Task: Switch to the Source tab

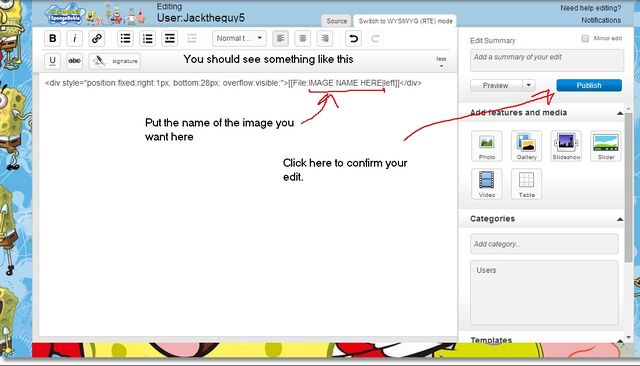Action: coord(336,21)
